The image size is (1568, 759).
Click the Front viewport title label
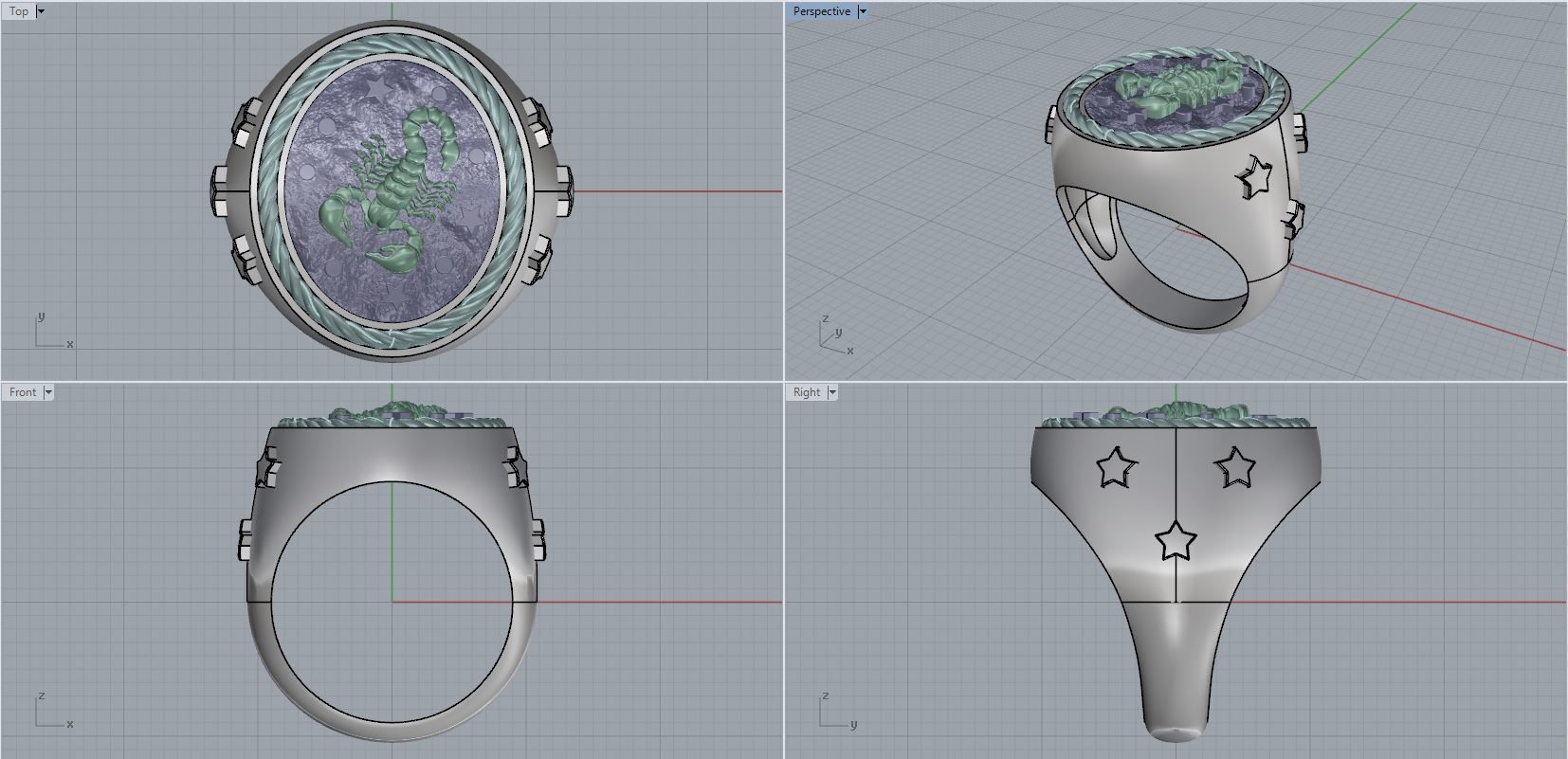tap(23, 391)
